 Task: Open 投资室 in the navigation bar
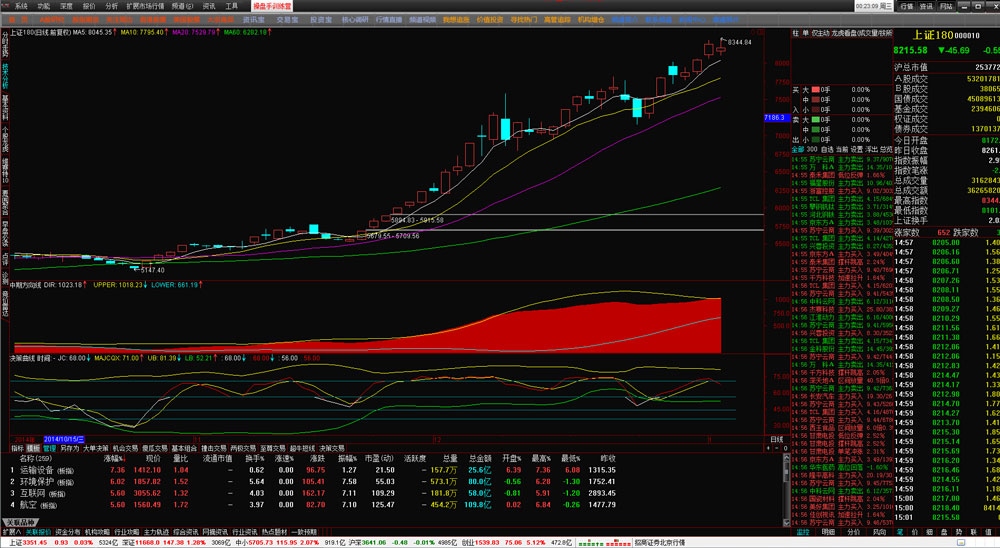point(321,20)
